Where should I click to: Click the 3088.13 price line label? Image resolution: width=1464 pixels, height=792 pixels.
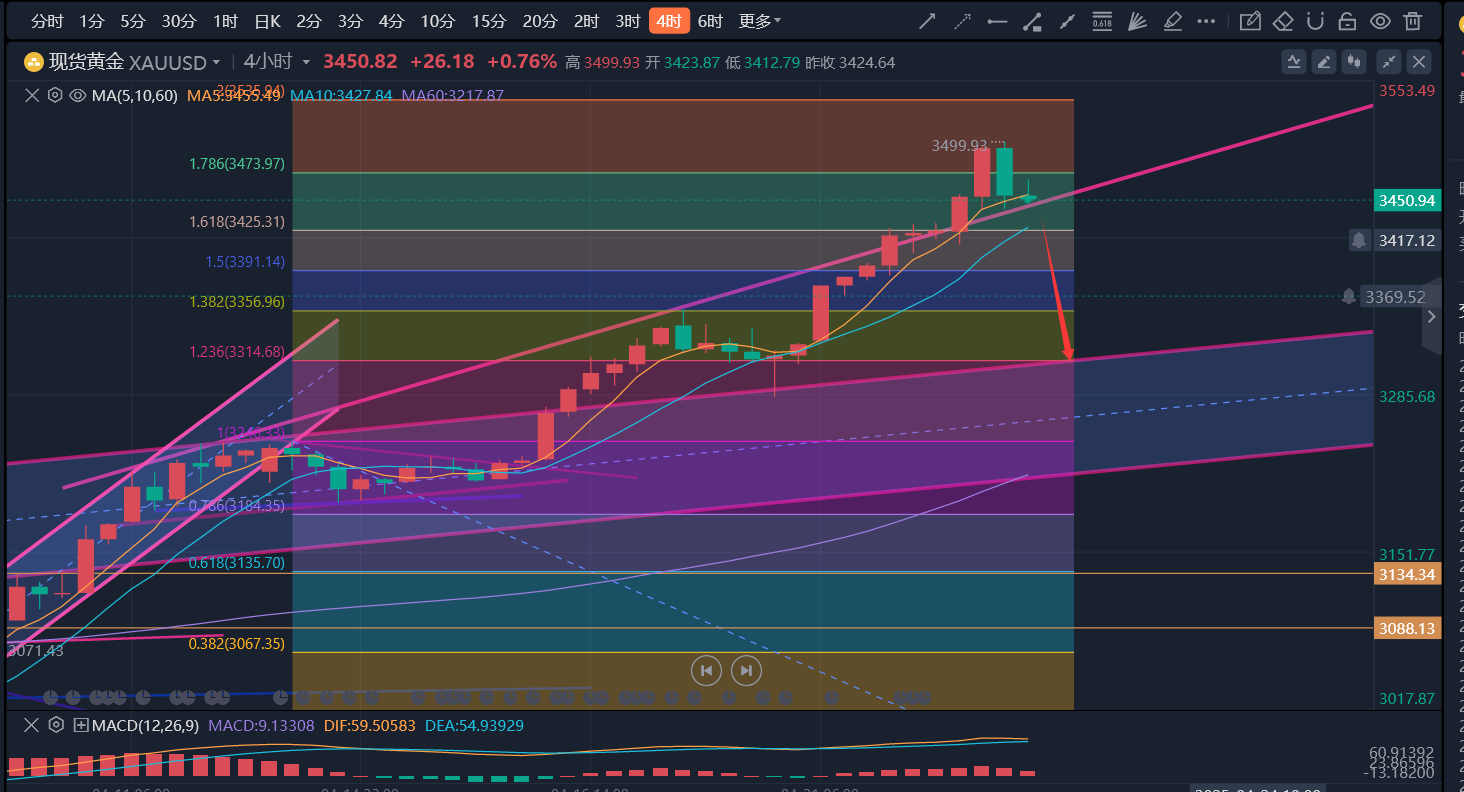point(1407,629)
